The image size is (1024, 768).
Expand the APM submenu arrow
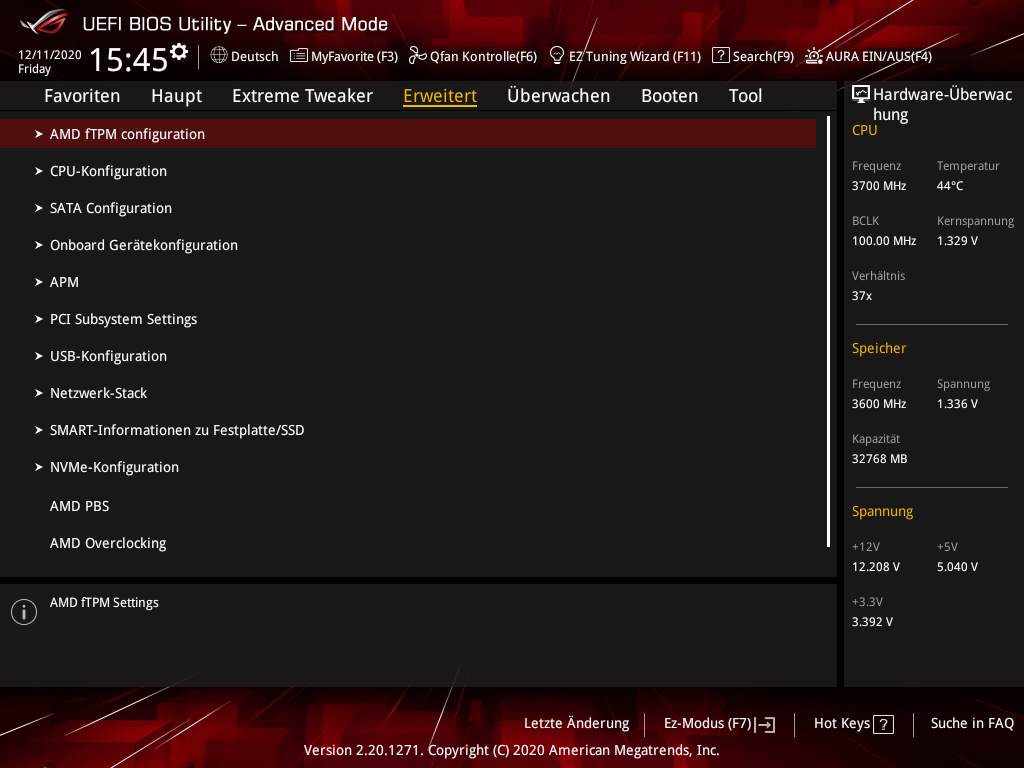click(39, 282)
